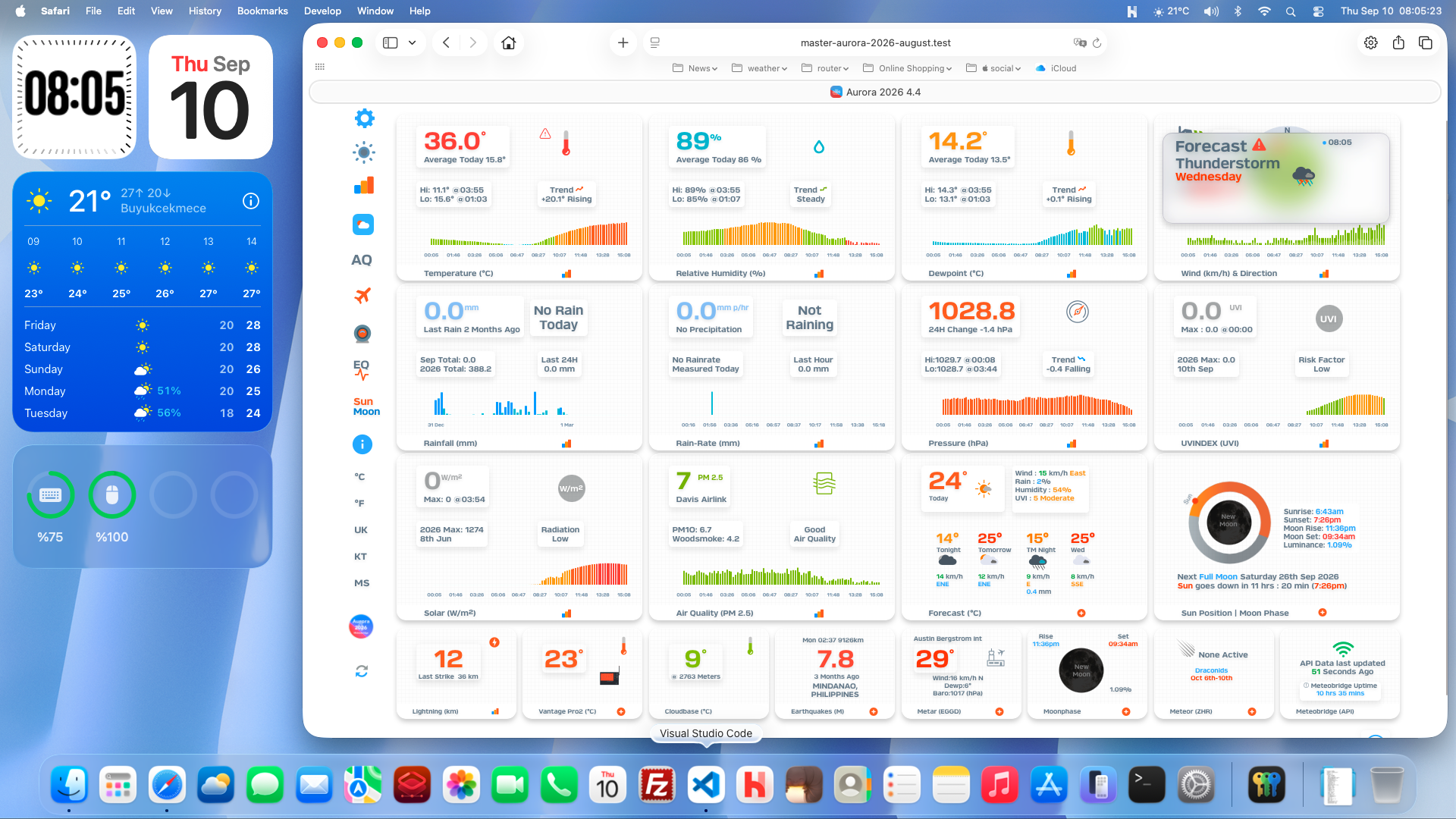Expand the router bookmarks folder
This screenshot has width=1456, height=819.
click(825, 68)
